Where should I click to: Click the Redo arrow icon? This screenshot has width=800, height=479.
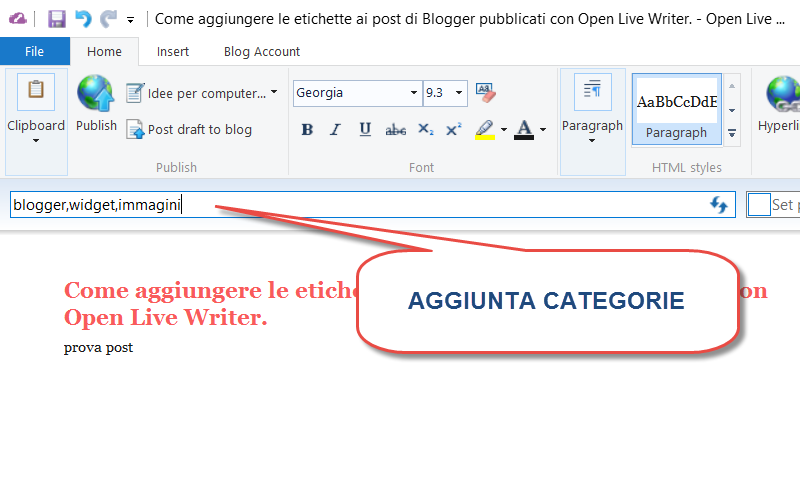108,19
